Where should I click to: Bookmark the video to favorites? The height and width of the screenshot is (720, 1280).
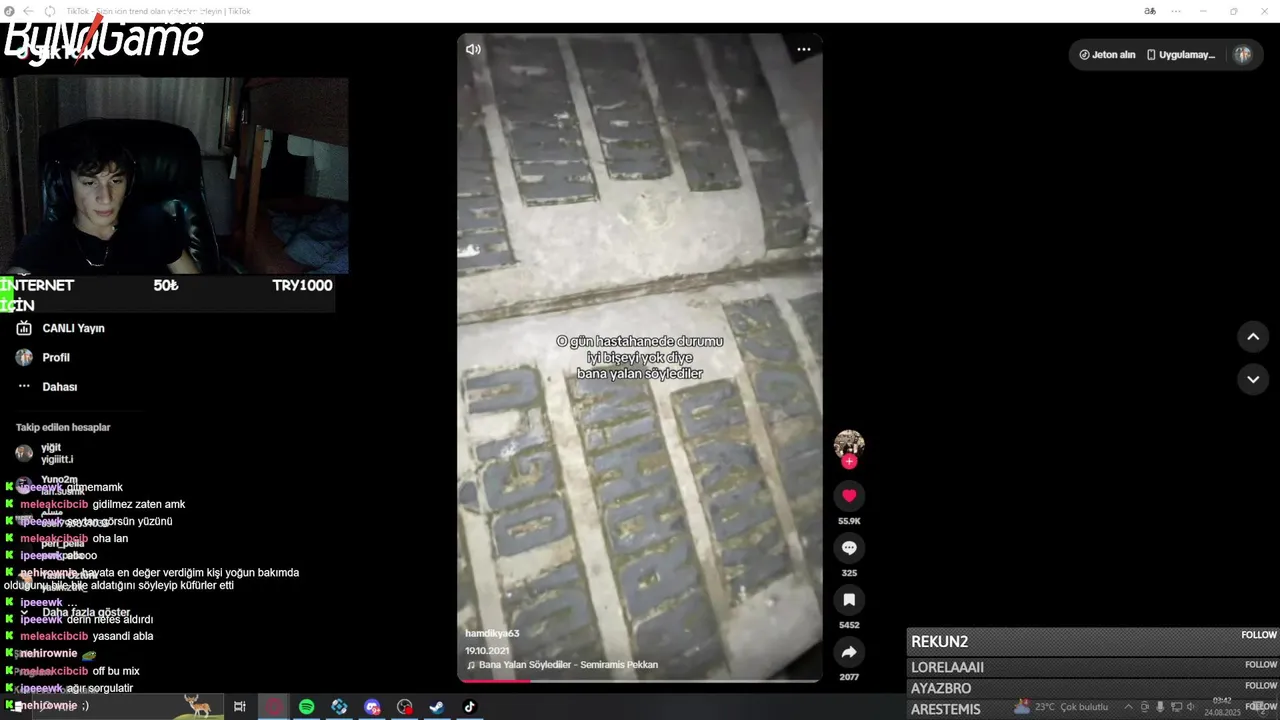pos(849,600)
